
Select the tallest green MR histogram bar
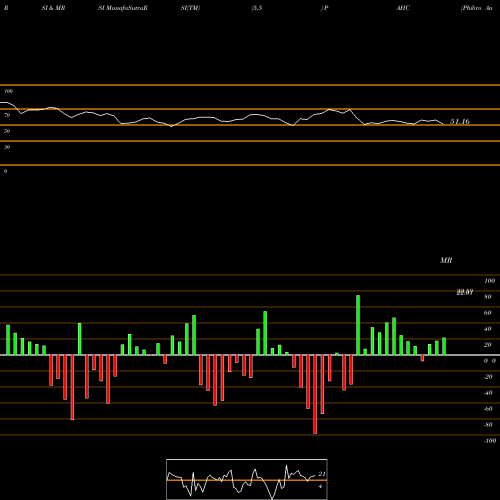point(358,325)
